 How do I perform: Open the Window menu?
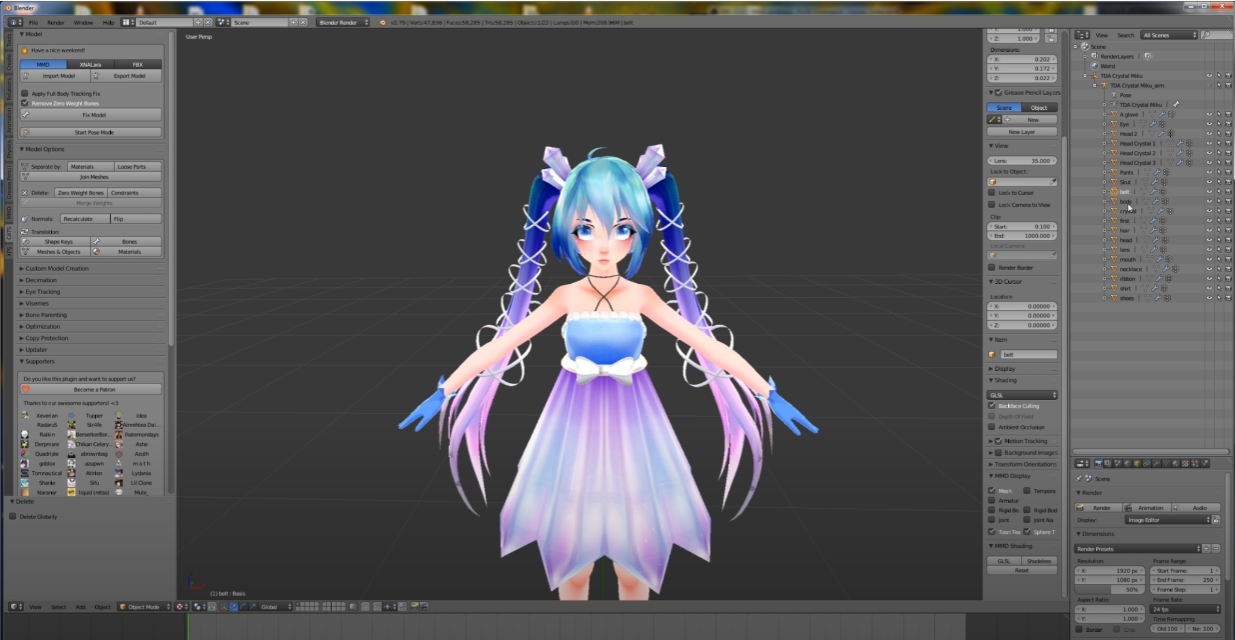click(x=83, y=21)
